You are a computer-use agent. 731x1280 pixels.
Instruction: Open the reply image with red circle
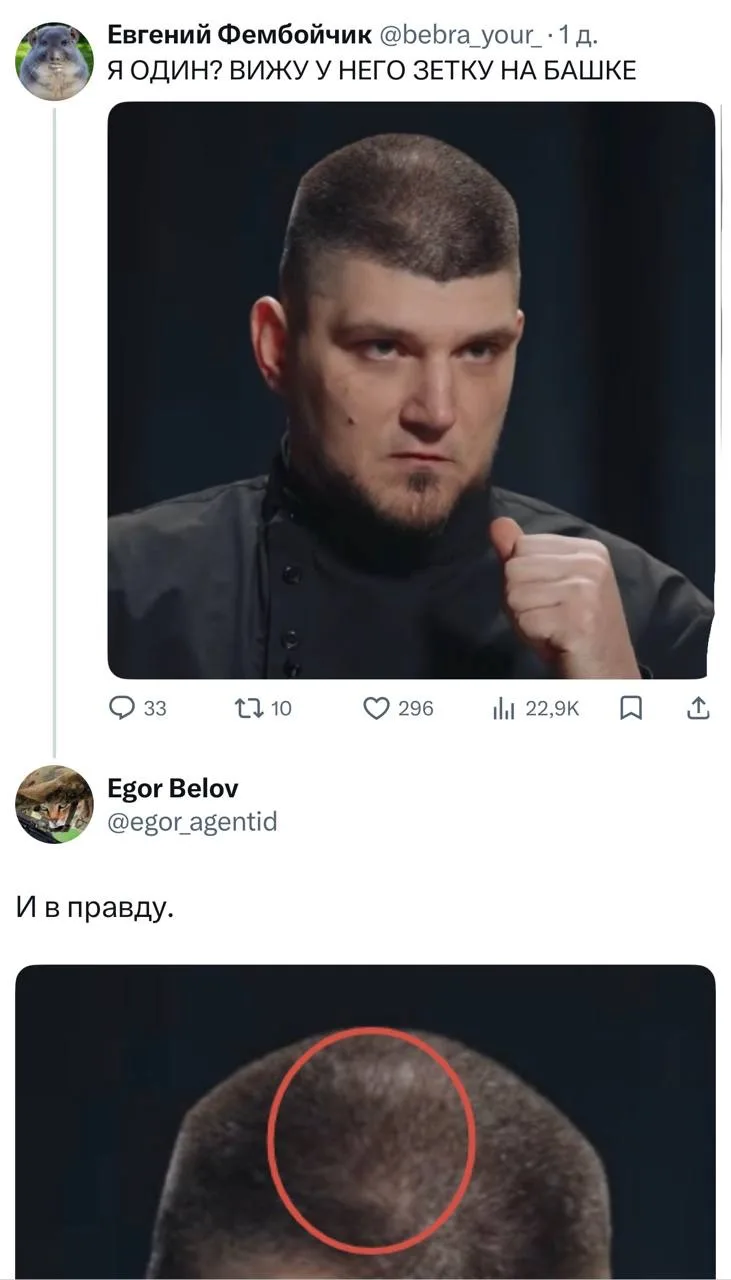tap(365, 1120)
